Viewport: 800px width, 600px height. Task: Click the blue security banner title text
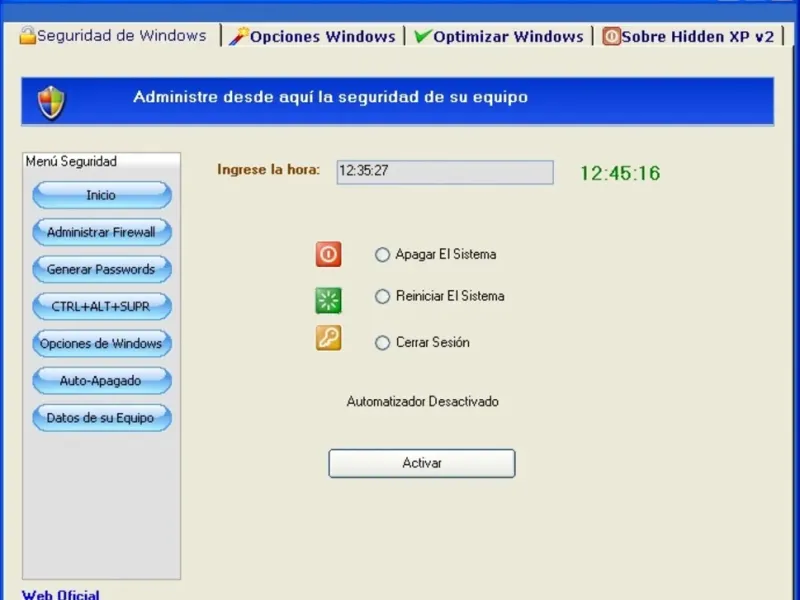[331, 97]
